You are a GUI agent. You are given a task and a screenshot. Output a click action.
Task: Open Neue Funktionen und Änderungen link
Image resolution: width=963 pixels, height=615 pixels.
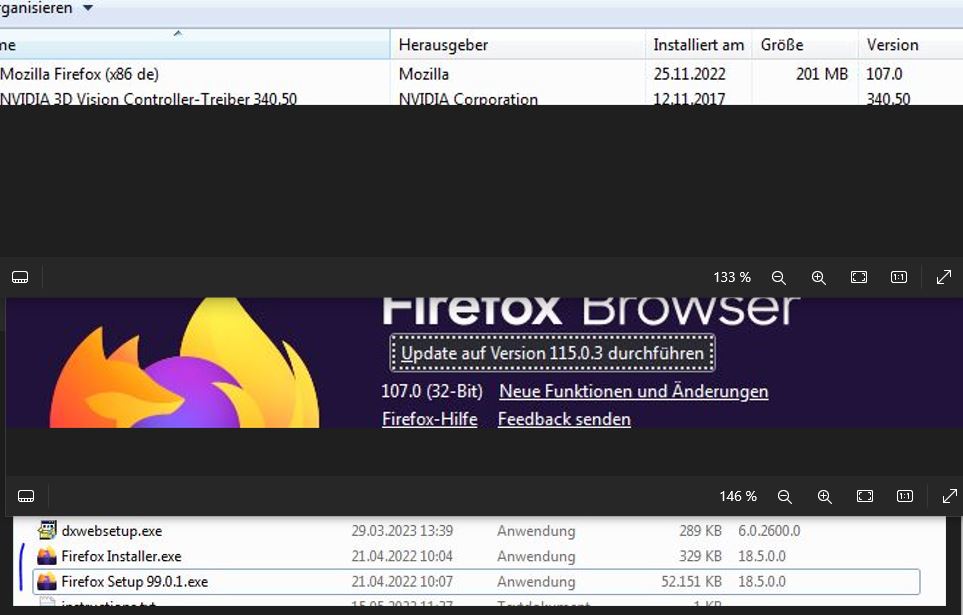[x=633, y=391]
